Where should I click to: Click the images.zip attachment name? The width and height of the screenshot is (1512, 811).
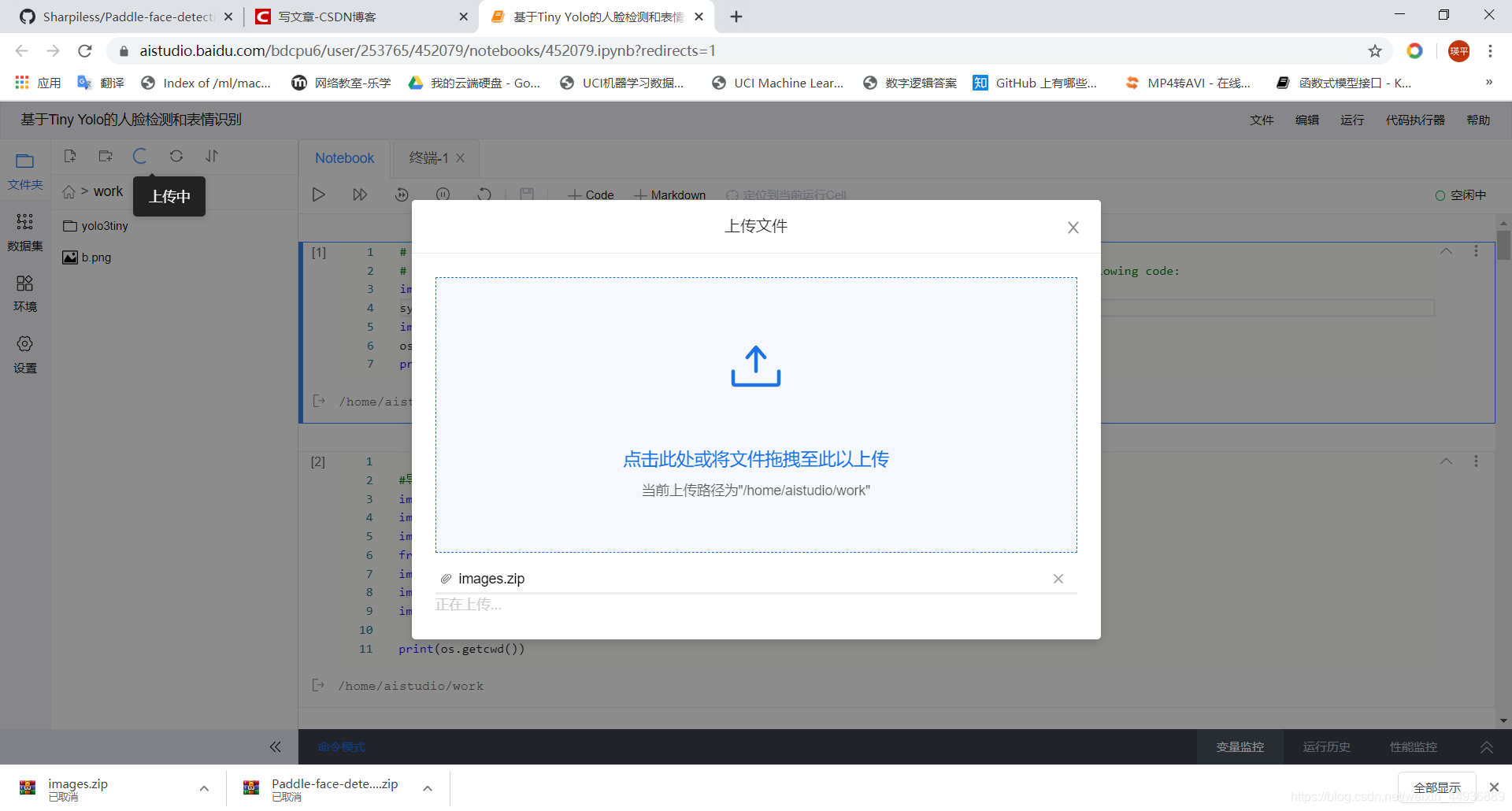[x=491, y=579]
